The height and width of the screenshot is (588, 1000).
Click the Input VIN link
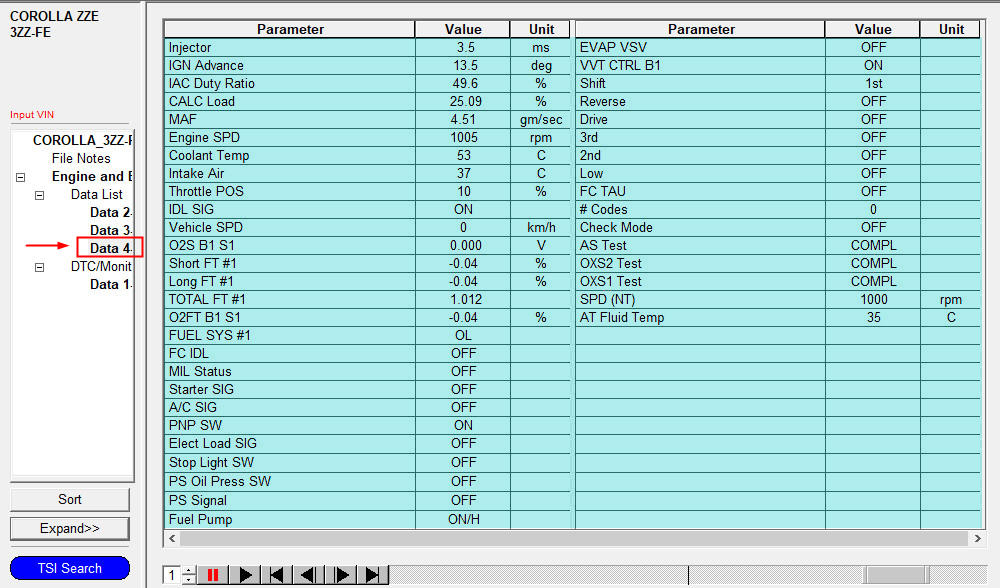32,115
